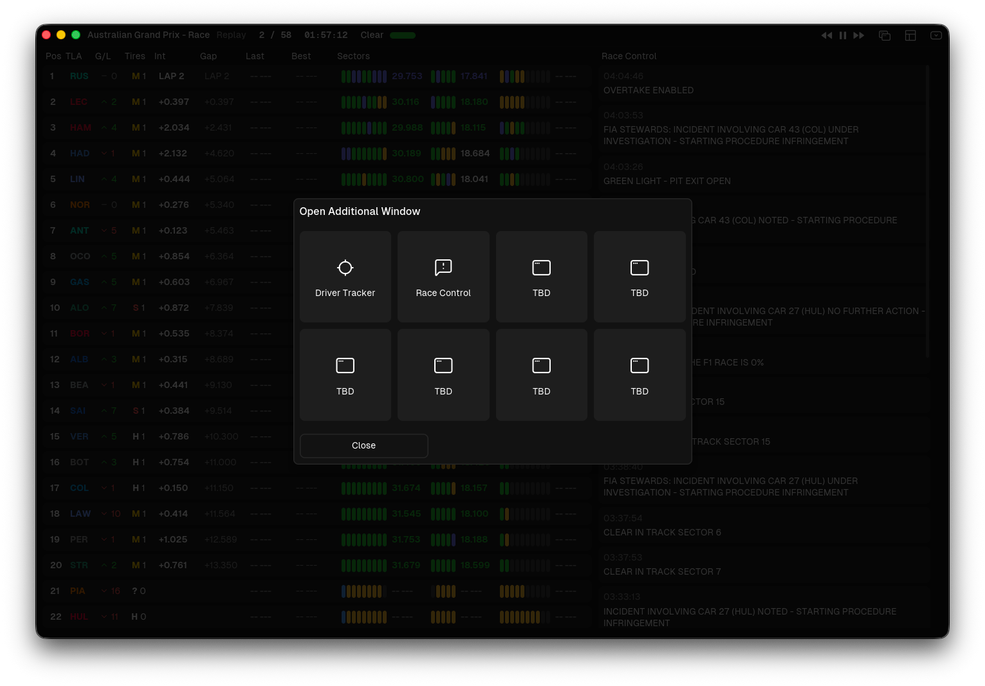Click the Close button in the dialog
Image resolution: width=985 pixels, height=686 pixels.
coord(364,445)
